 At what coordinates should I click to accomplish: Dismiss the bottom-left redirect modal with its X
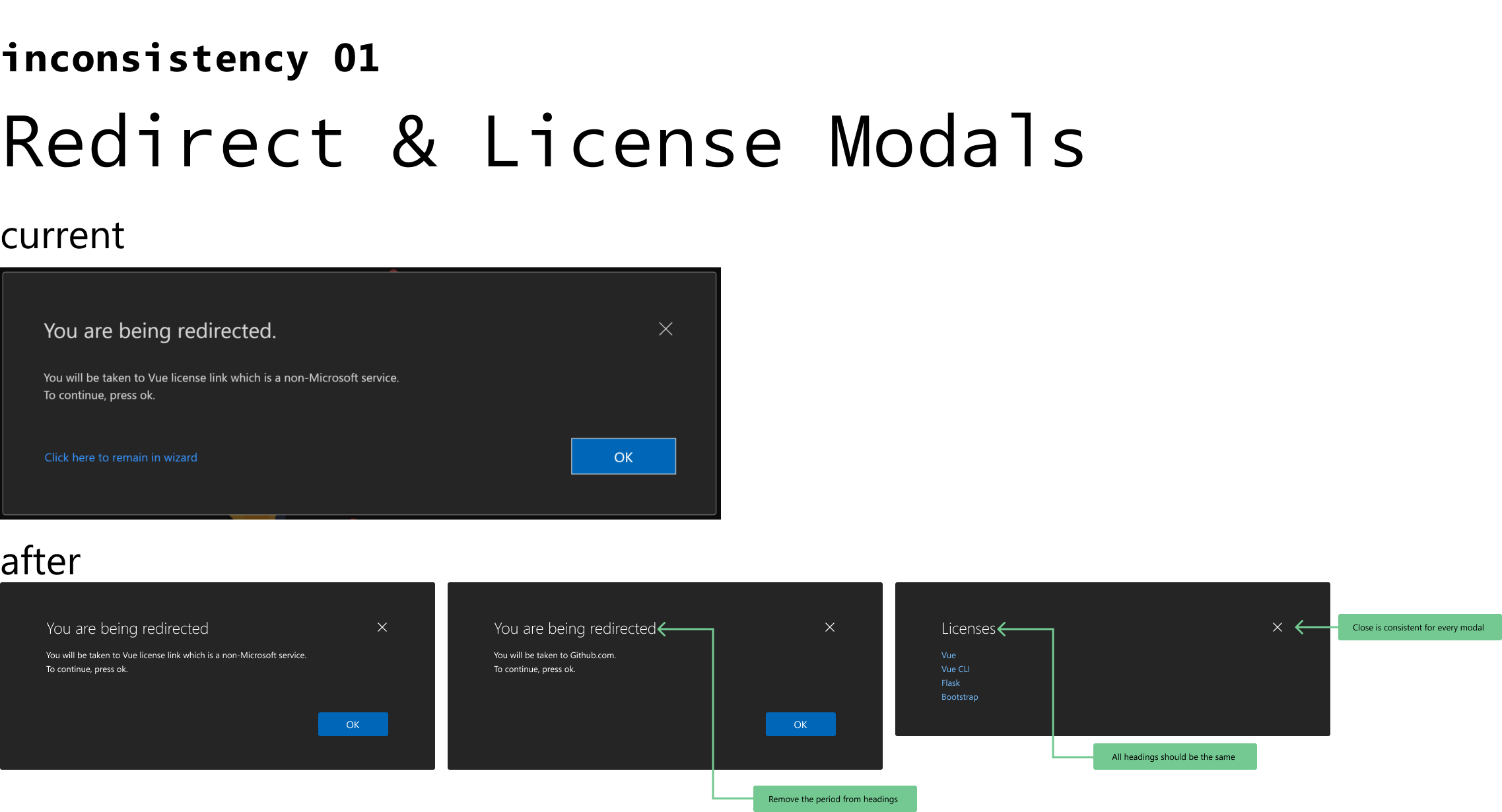pos(382,627)
